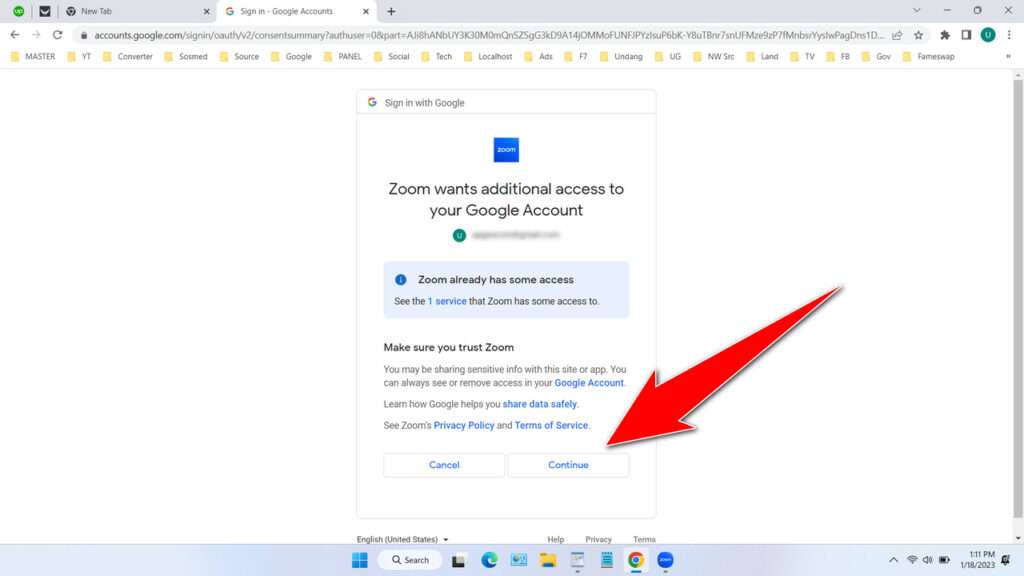The image size is (1024, 576).
Task: Open the NW Src bookmark folder
Action: click(714, 57)
